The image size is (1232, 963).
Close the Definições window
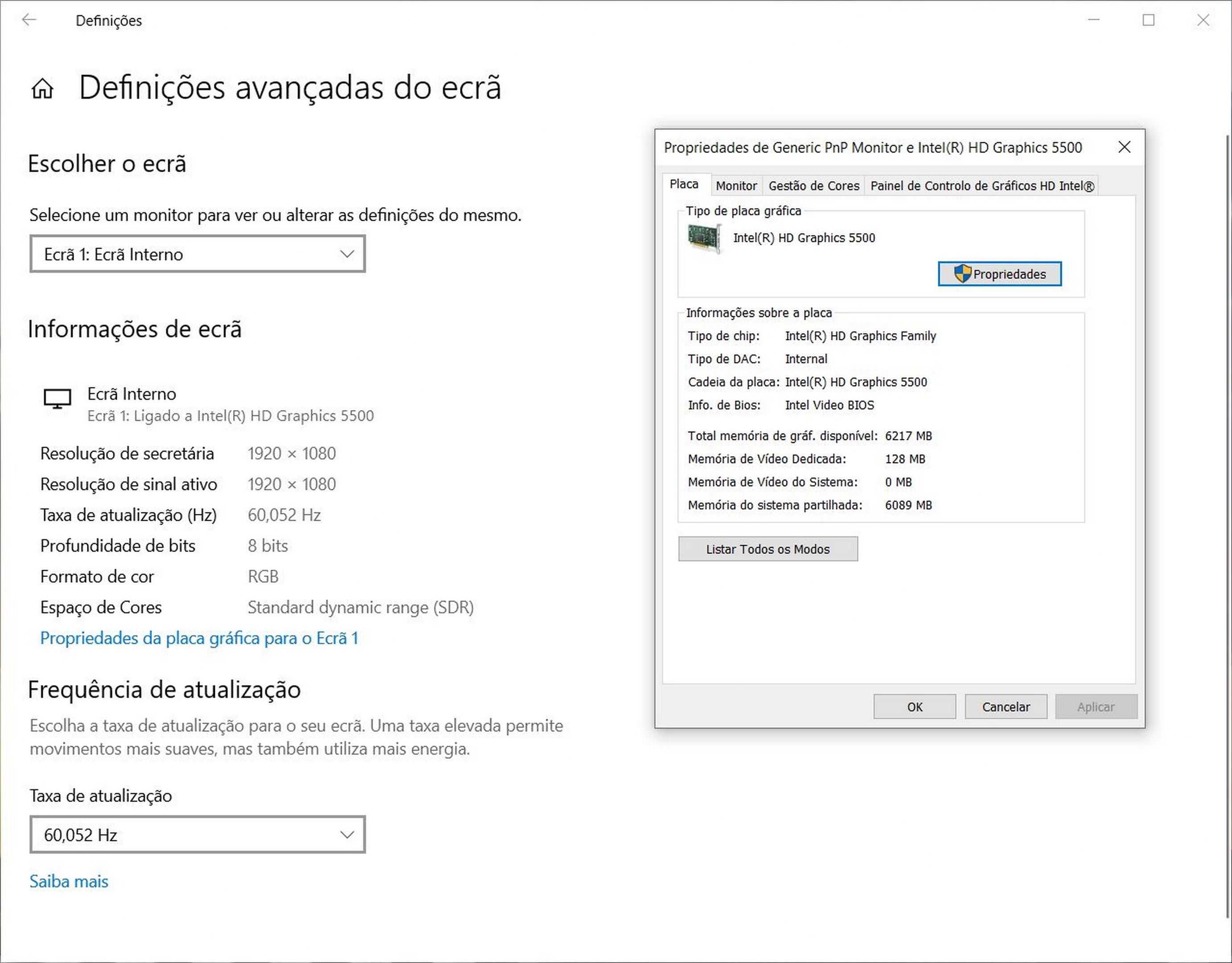click(x=1203, y=21)
